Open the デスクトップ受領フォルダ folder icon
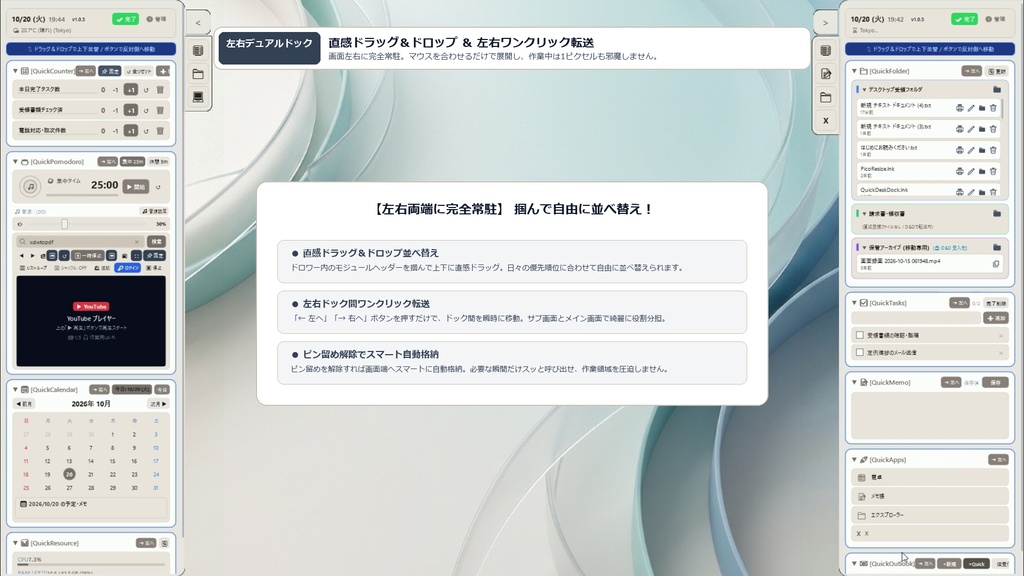 coord(997,89)
